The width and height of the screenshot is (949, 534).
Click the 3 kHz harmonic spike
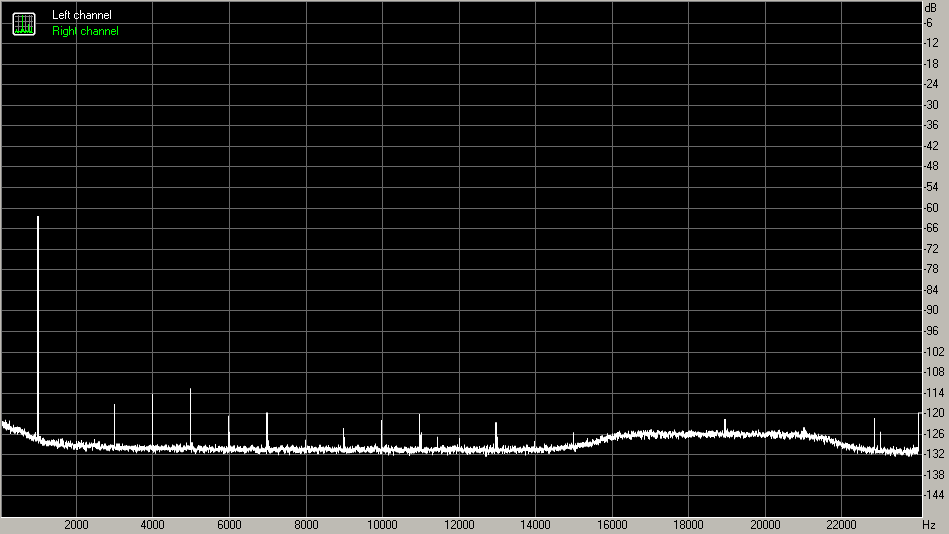[x=114, y=426]
